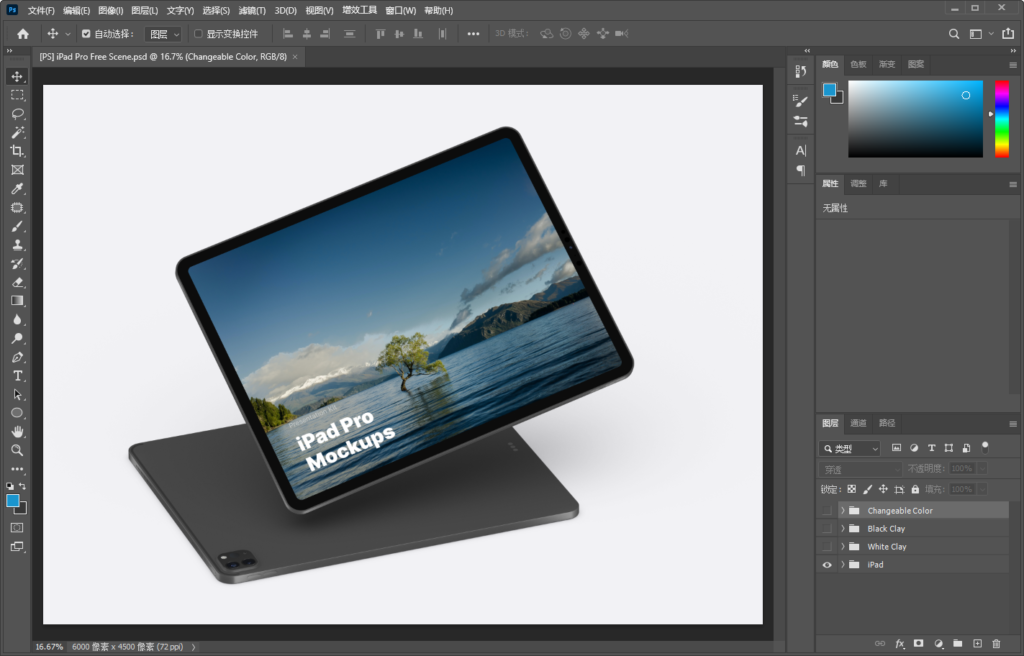Open the 窗口(W) menu
Viewport: 1024px width, 656px height.
[400, 10]
